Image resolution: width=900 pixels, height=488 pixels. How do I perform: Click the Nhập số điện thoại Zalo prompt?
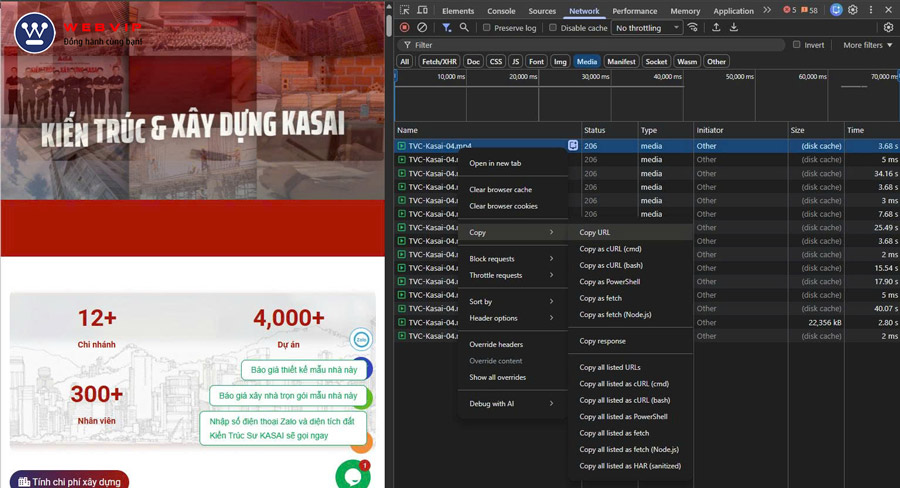coord(283,428)
